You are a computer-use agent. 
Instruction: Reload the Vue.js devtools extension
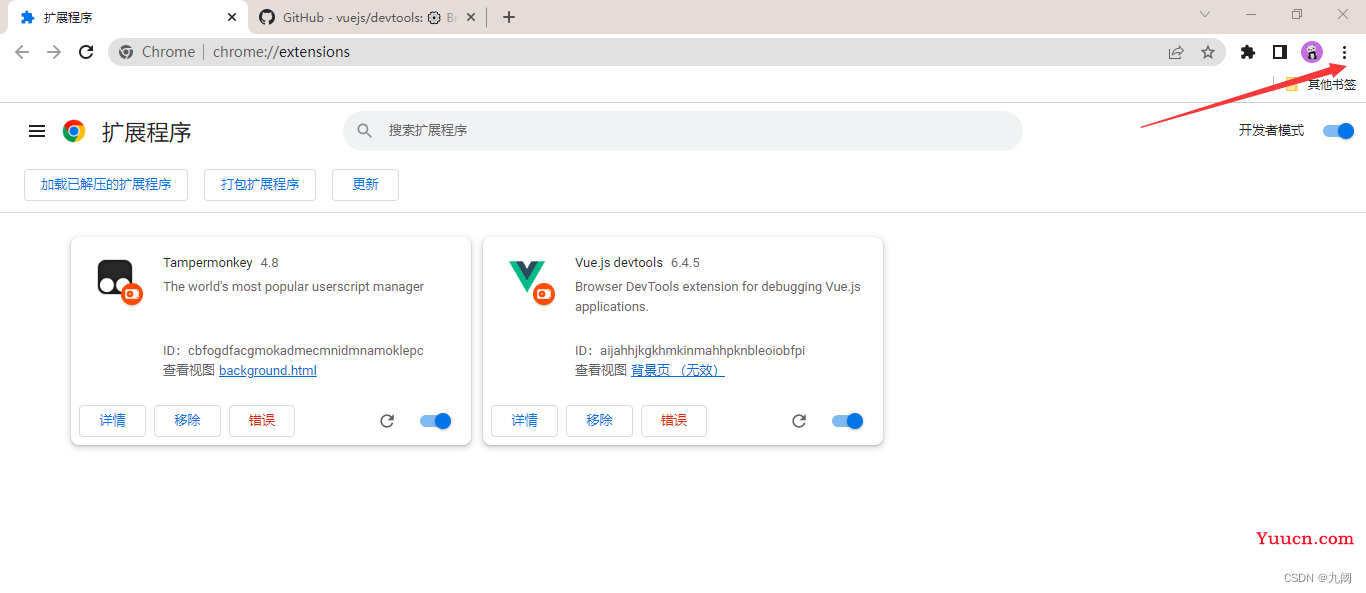click(799, 421)
